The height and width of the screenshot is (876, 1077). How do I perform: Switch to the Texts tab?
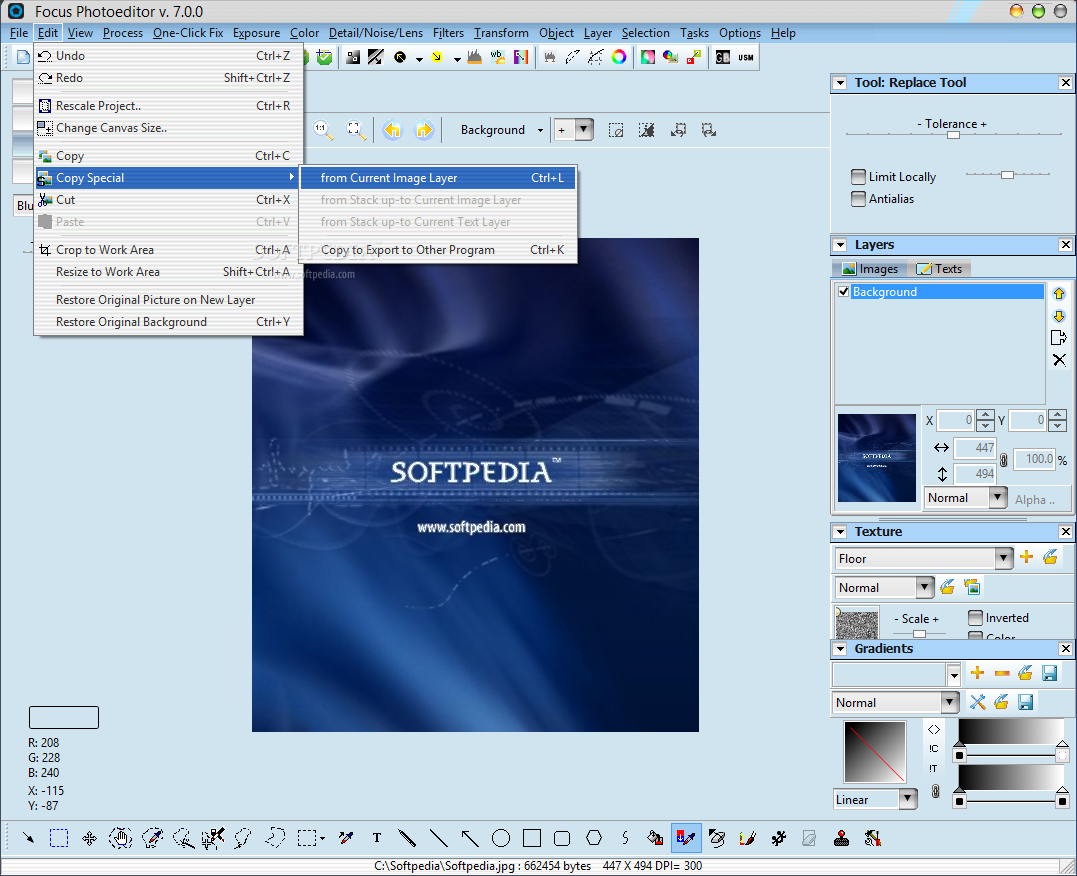pos(940,269)
